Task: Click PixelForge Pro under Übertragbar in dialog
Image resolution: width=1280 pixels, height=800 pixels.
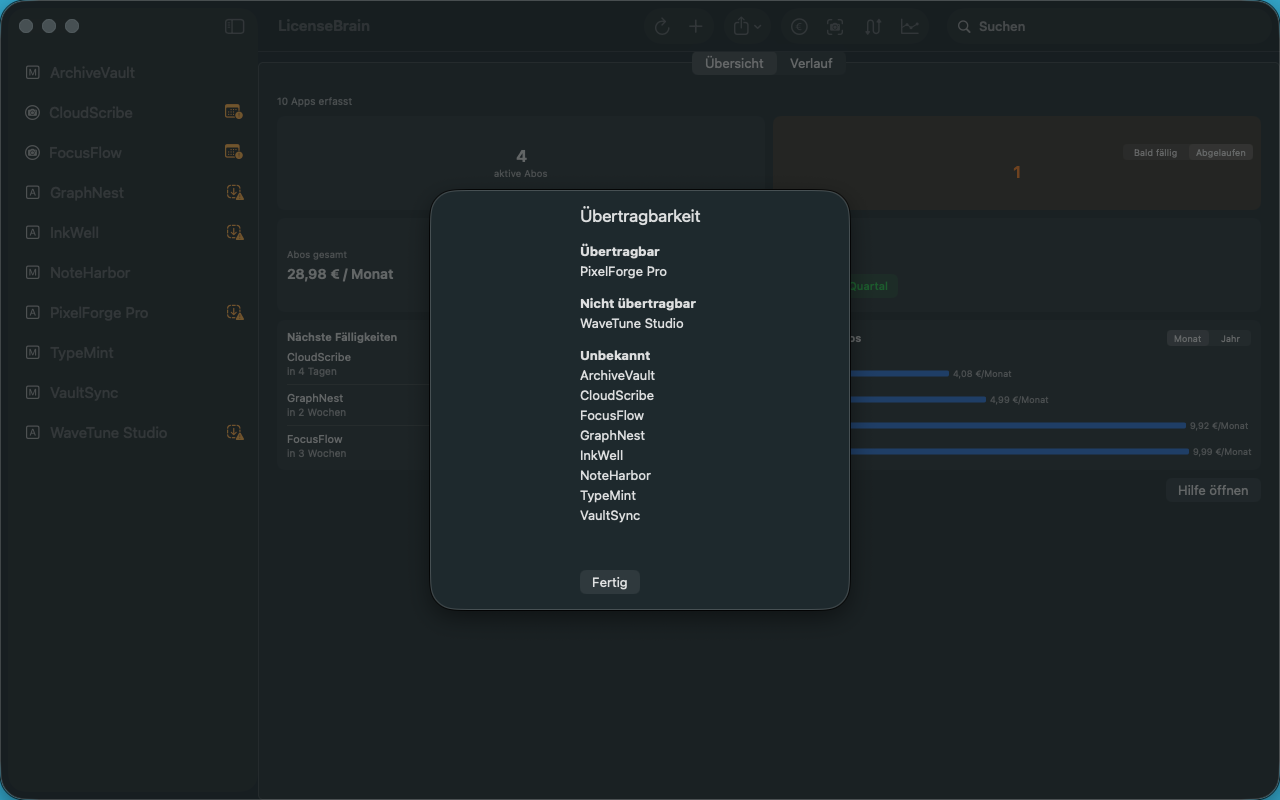Action: tap(623, 271)
